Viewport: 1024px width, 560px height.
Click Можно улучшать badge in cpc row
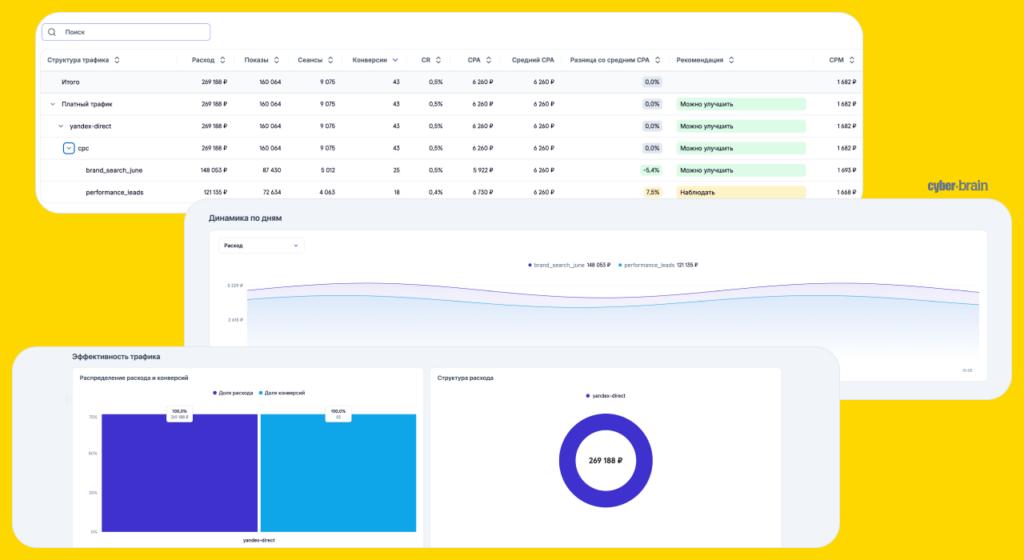pyautogui.click(x=741, y=148)
